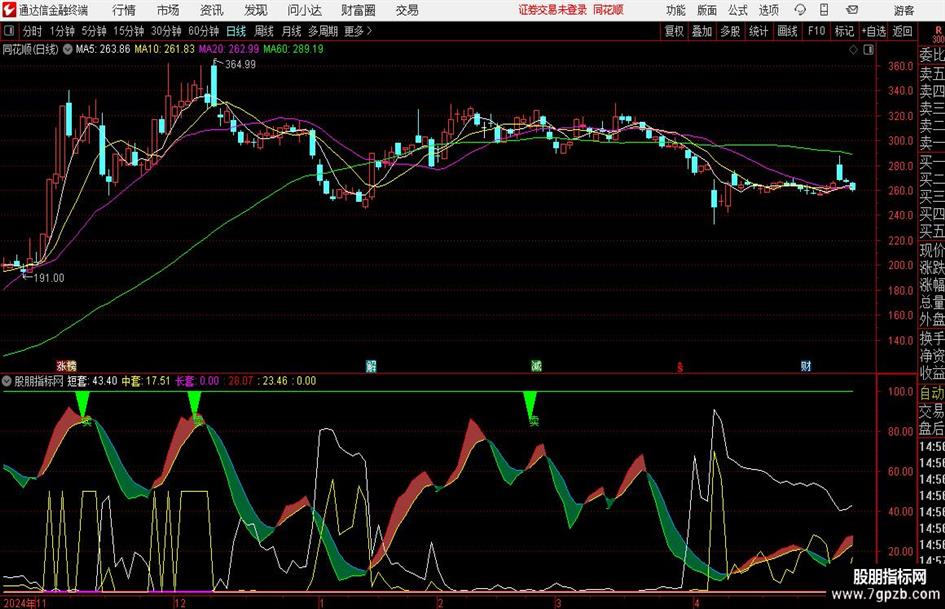
Task: Click the 复权 toolbar button
Action: click(x=674, y=31)
